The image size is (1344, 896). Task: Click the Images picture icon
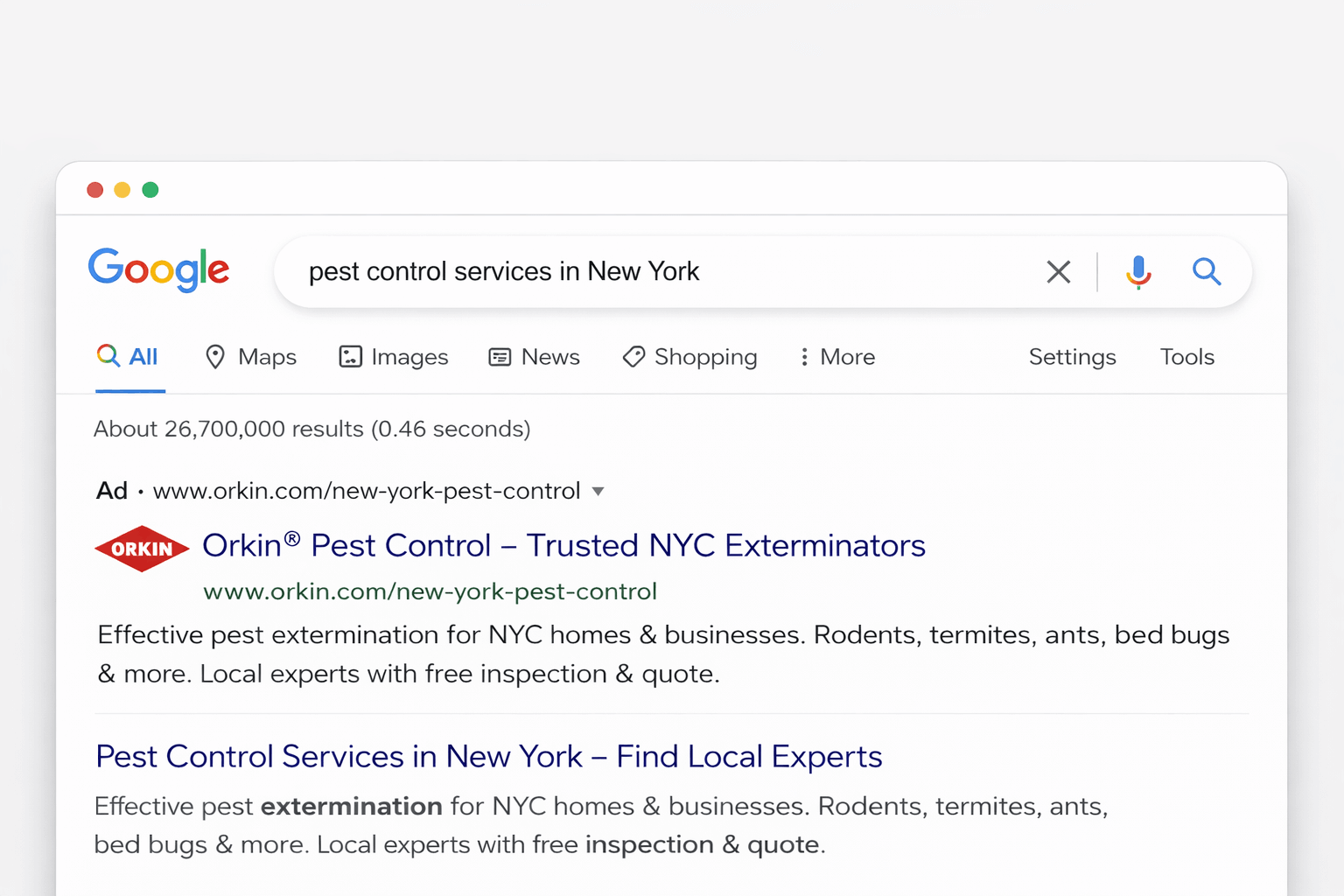(x=350, y=357)
